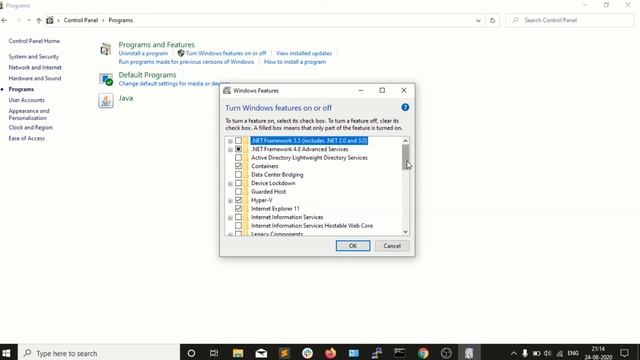Check the .NET Framework 3.5 checkbox
This screenshot has height=360, width=640.
pyautogui.click(x=238, y=141)
